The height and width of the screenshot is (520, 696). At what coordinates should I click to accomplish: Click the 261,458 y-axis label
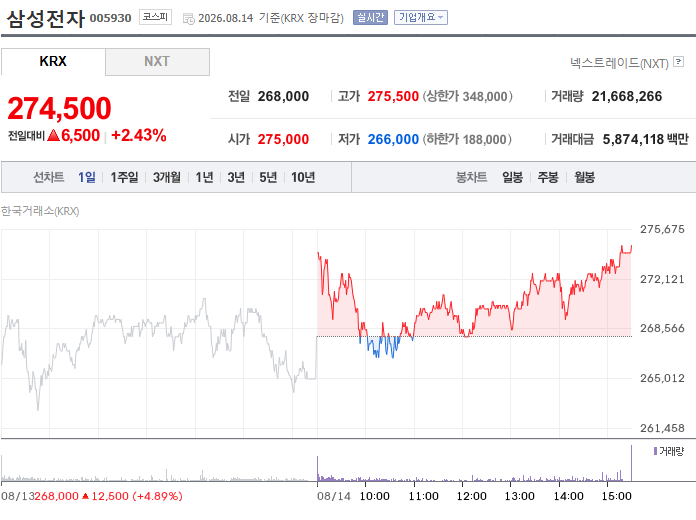662,428
